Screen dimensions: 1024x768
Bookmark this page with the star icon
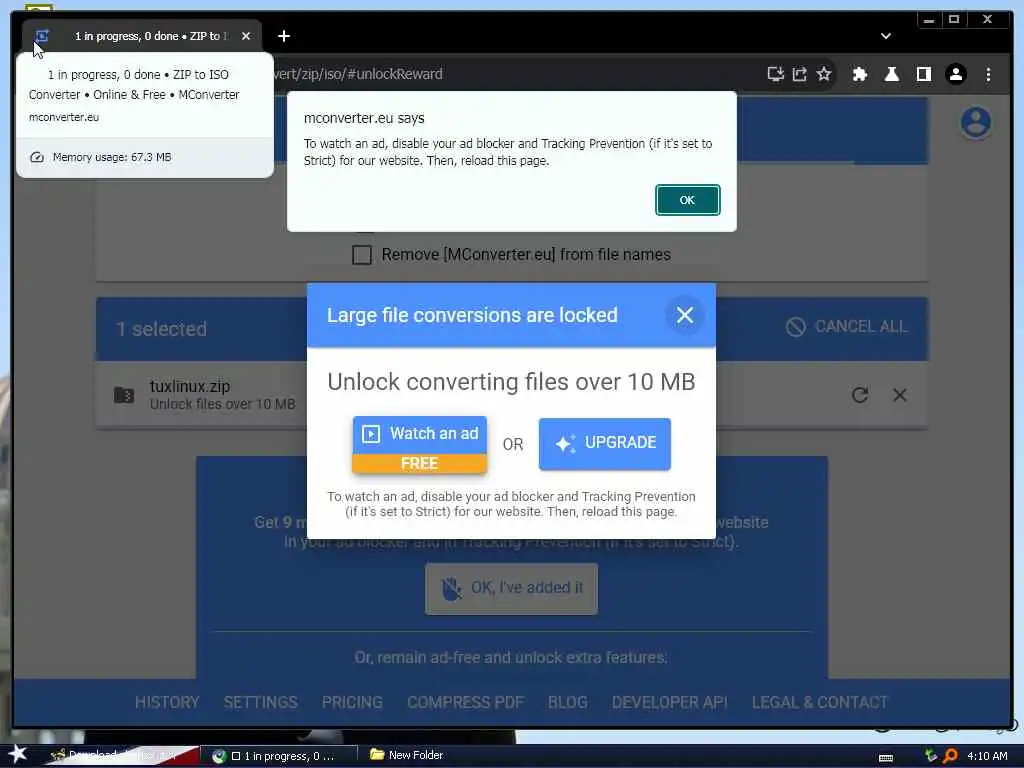click(x=824, y=74)
